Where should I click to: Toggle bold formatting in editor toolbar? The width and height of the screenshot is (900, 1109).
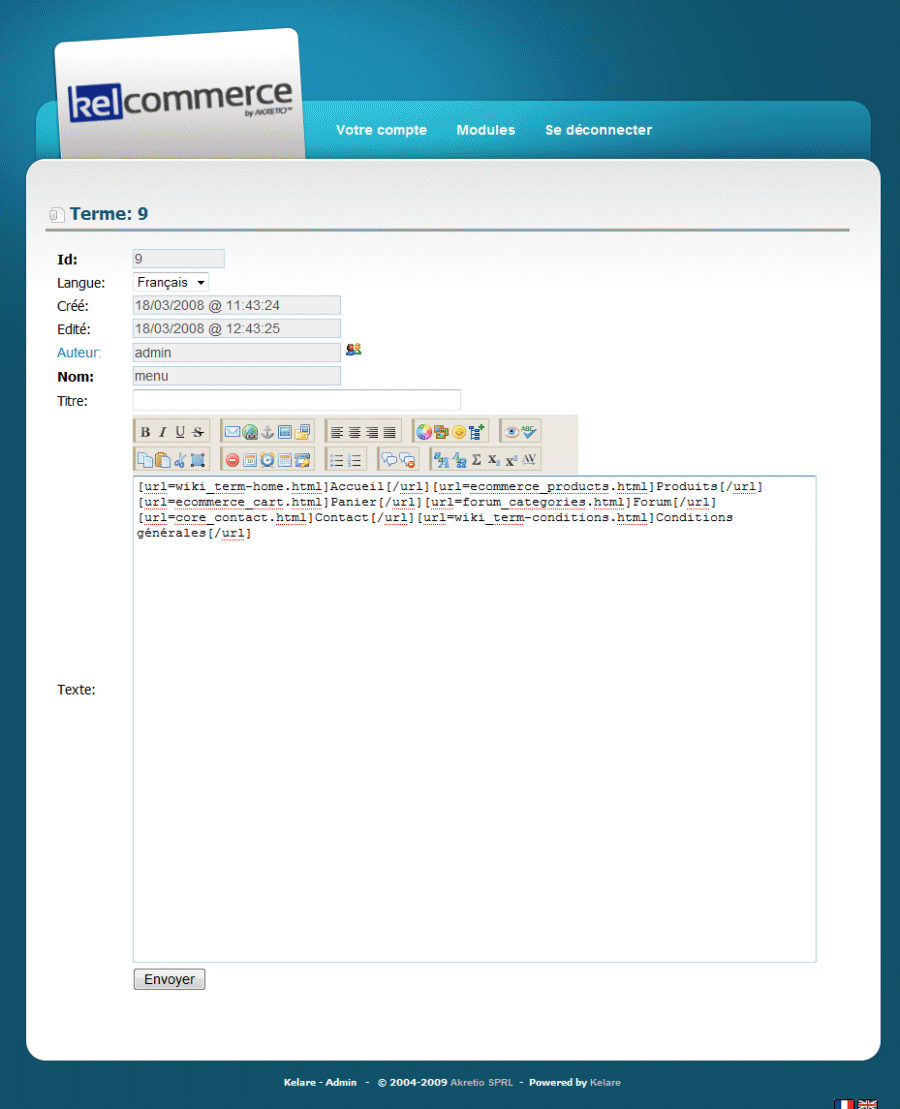[x=145, y=432]
